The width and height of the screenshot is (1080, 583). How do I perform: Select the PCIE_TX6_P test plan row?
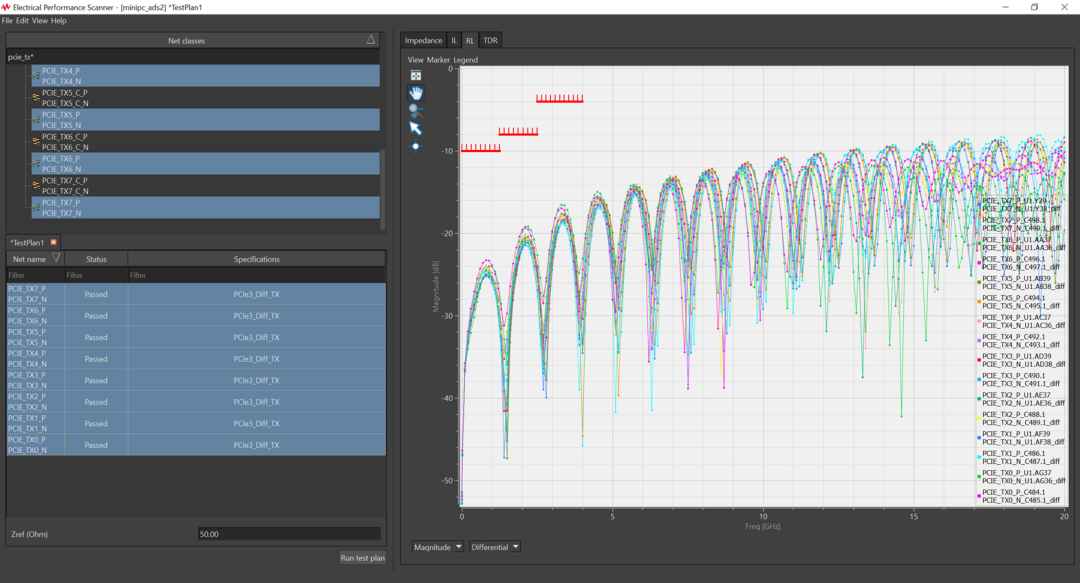pos(196,316)
